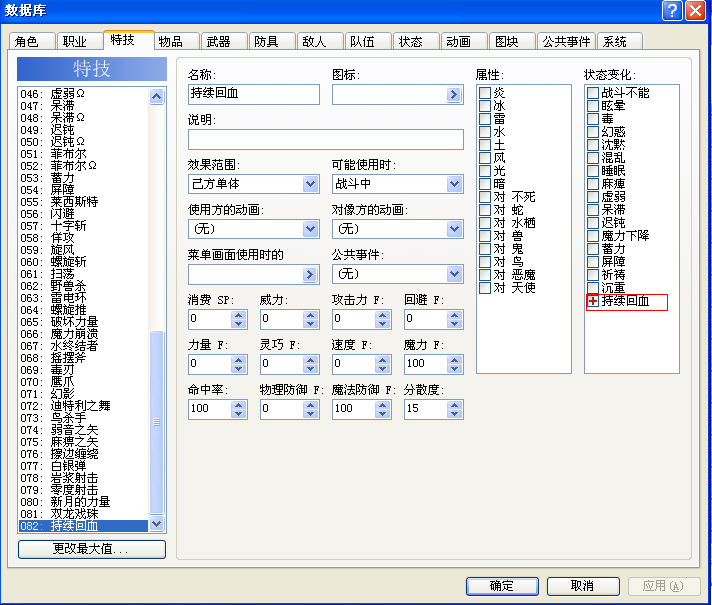
Task: Click the 取消 button
Action: point(583,586)
